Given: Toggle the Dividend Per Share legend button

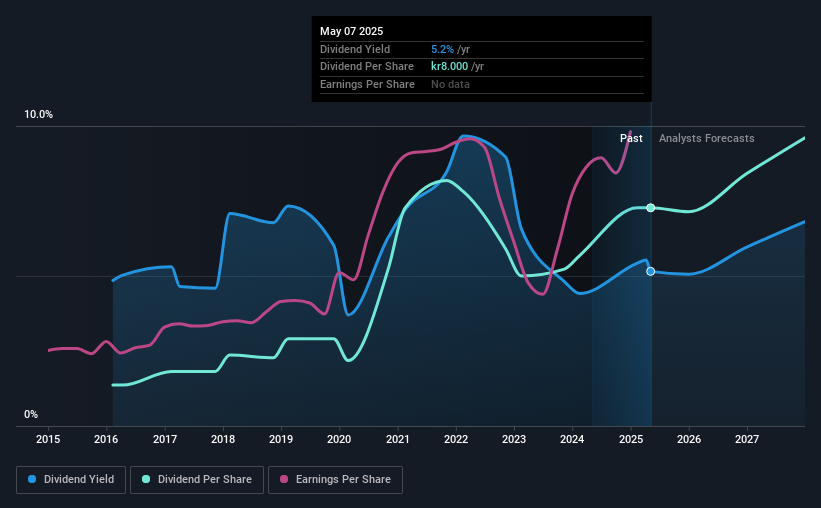Looking at the screenshot, I should pos(197,480).
